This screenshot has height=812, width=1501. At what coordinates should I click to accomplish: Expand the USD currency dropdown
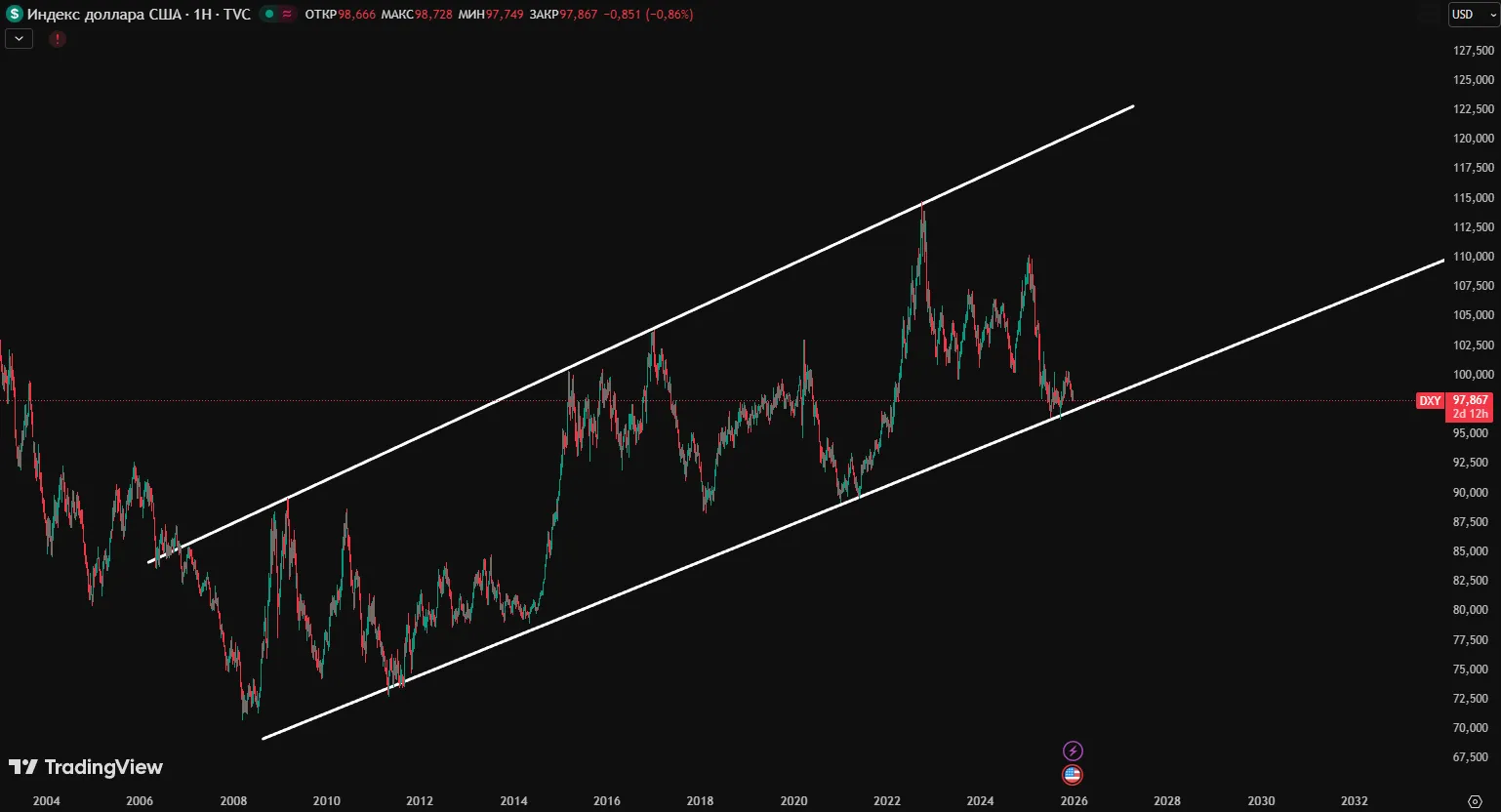(1472, 15)
